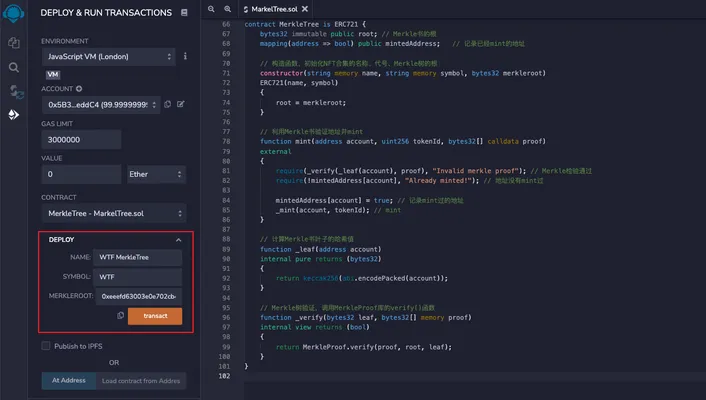Zoom in the editor font
This screenshot has width=706, height=400.
227,9
